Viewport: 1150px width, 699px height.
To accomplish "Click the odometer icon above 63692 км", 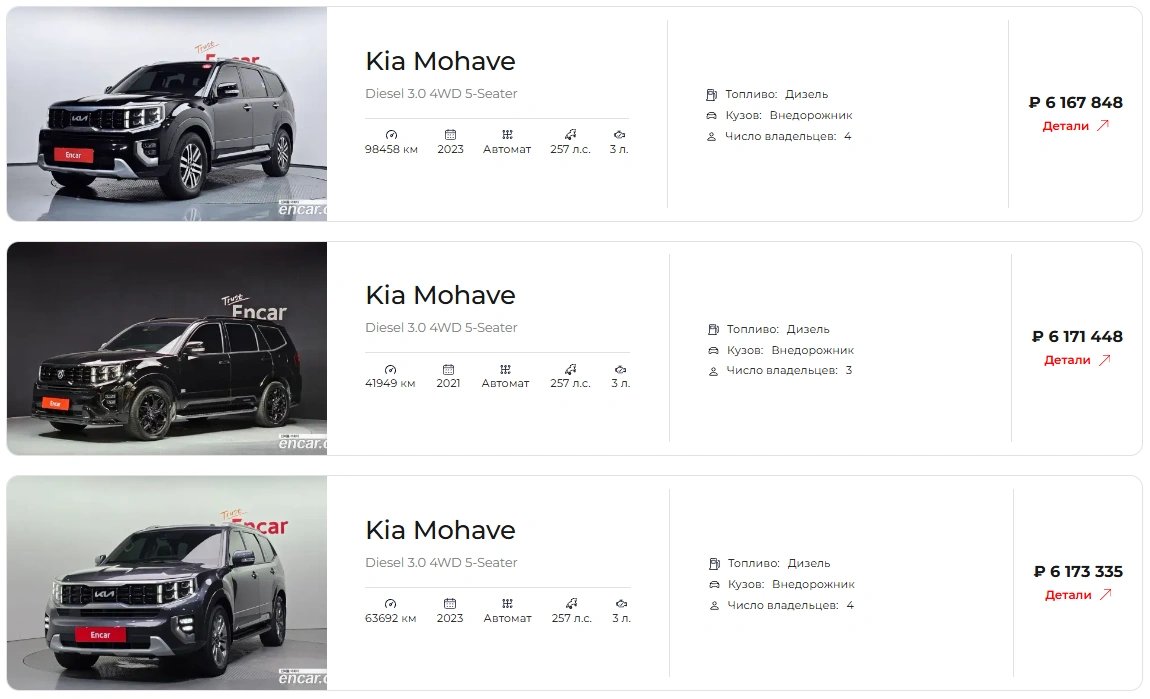I will pos(390,603).
